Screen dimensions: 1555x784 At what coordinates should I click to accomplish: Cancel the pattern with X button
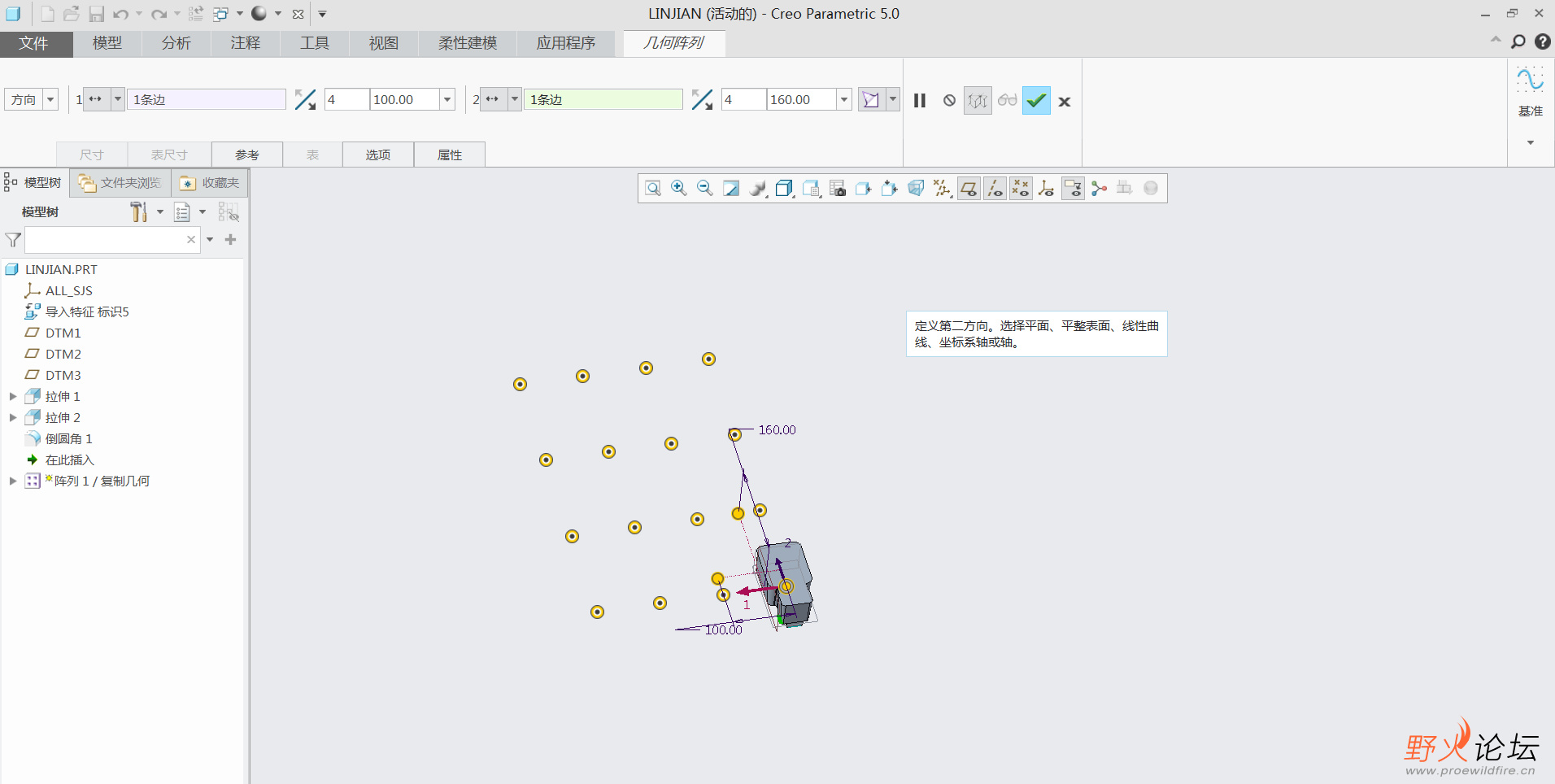[x=1065, y=102]
